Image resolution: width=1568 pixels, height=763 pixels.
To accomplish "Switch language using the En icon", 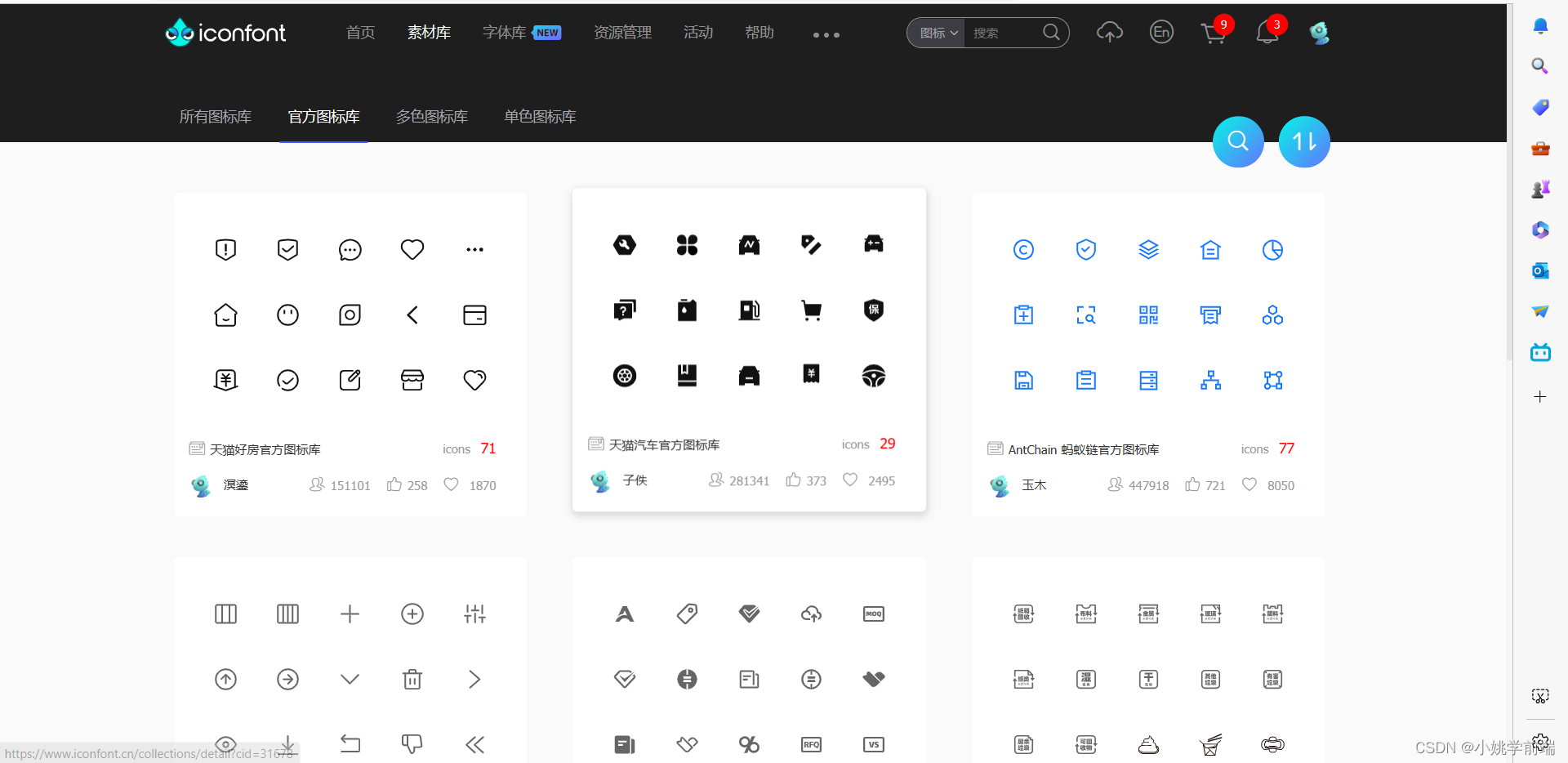I will pos(1161,33).
